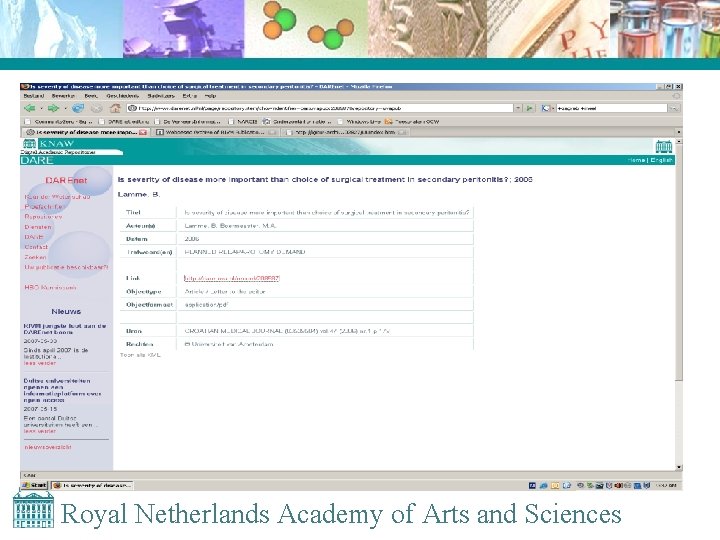This screenshot has height=540, width=720.
Task: Open the 'DARE uitvoering' bookmark
Action: click(x=125, y=122)
